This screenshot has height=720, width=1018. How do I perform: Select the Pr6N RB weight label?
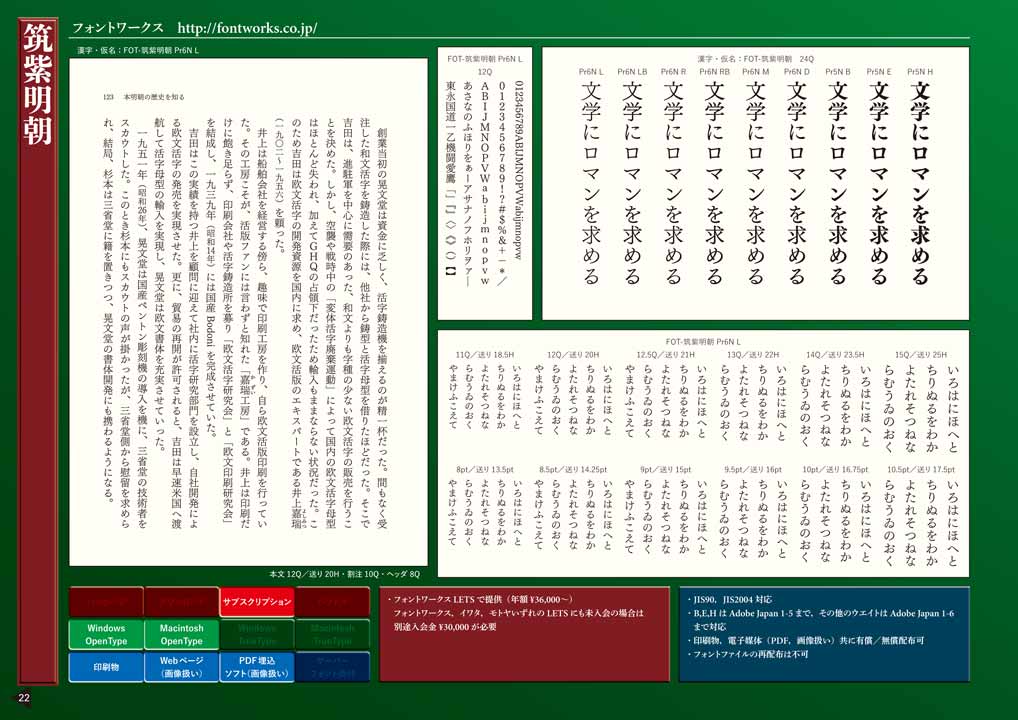click(714, 71)
